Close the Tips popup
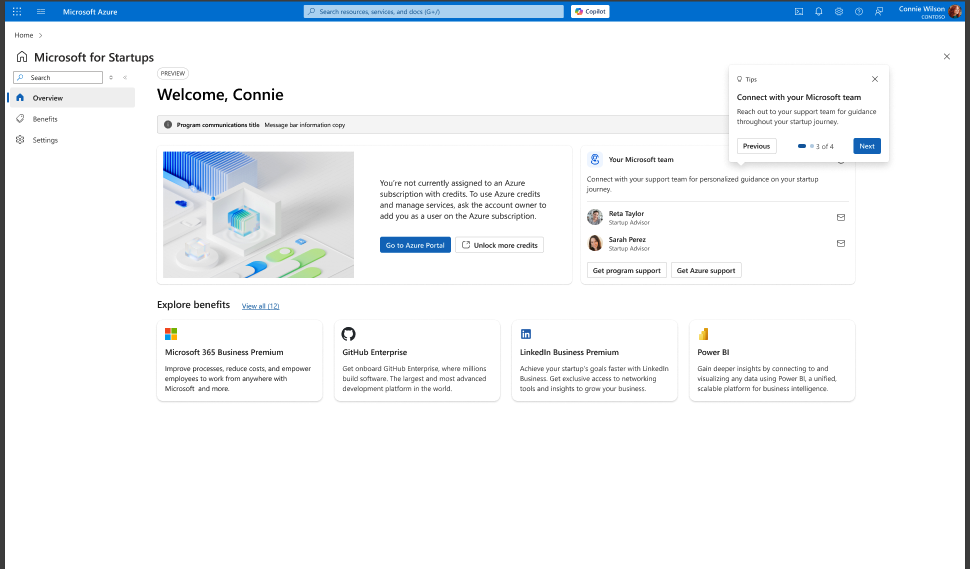This screenshot has width=970, height=569. click(875, 79)
